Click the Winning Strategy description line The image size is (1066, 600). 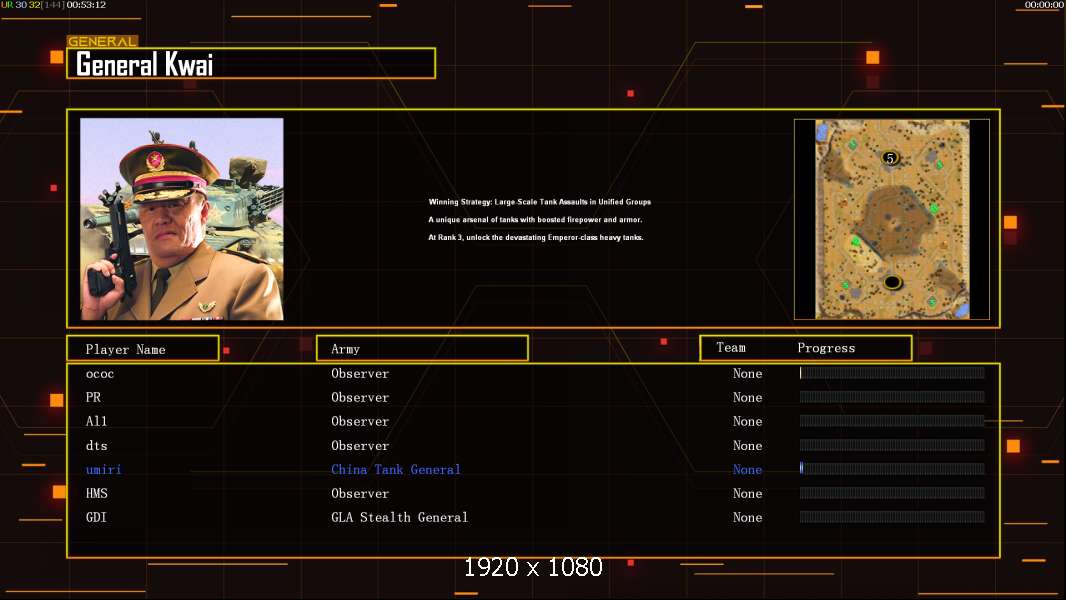pos(540,202)
